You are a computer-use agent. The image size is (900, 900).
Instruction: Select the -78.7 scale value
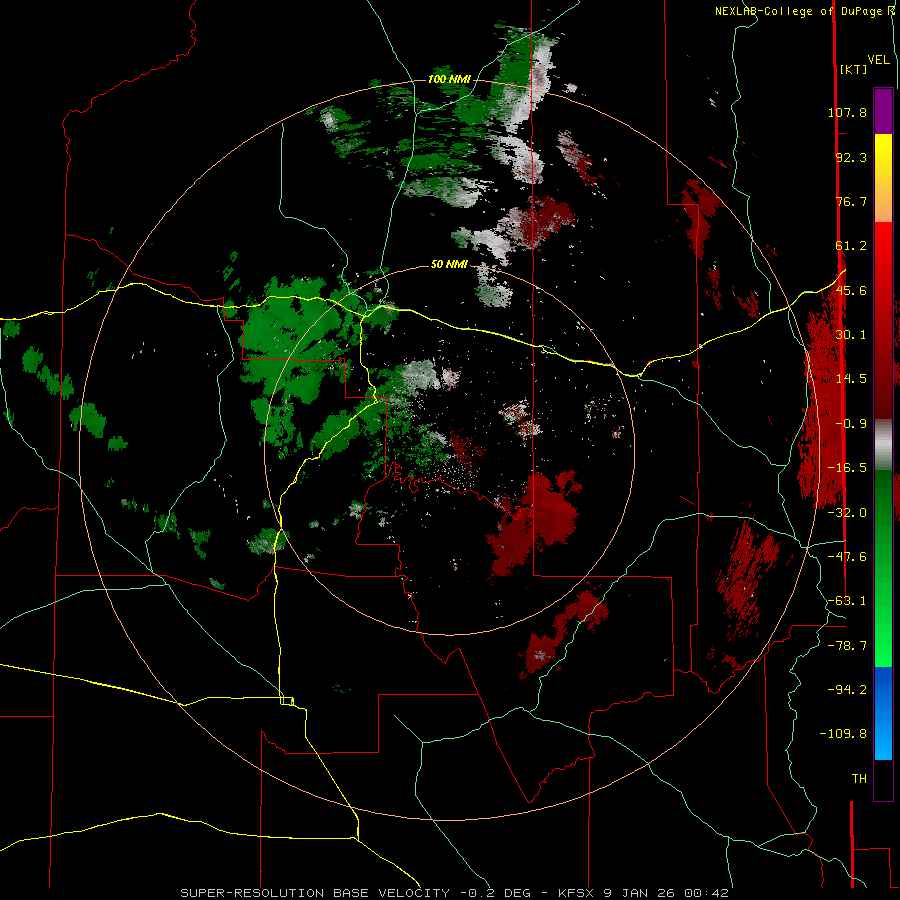(x=847, y=646)
